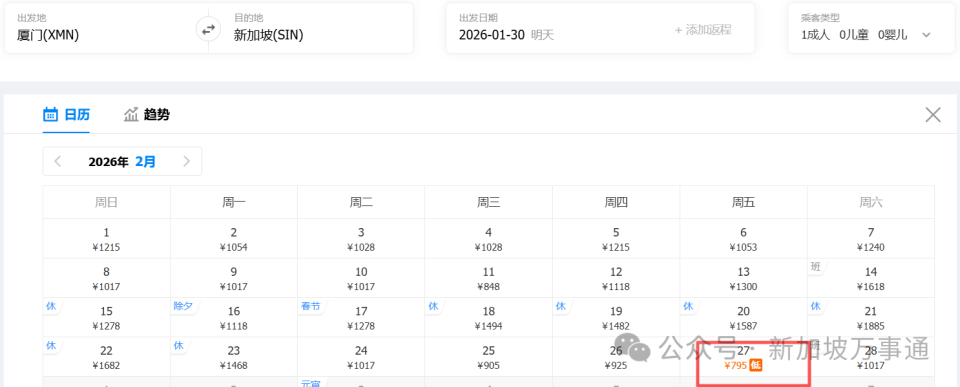Select February 5 priced ¥1215

click(616, 239)
